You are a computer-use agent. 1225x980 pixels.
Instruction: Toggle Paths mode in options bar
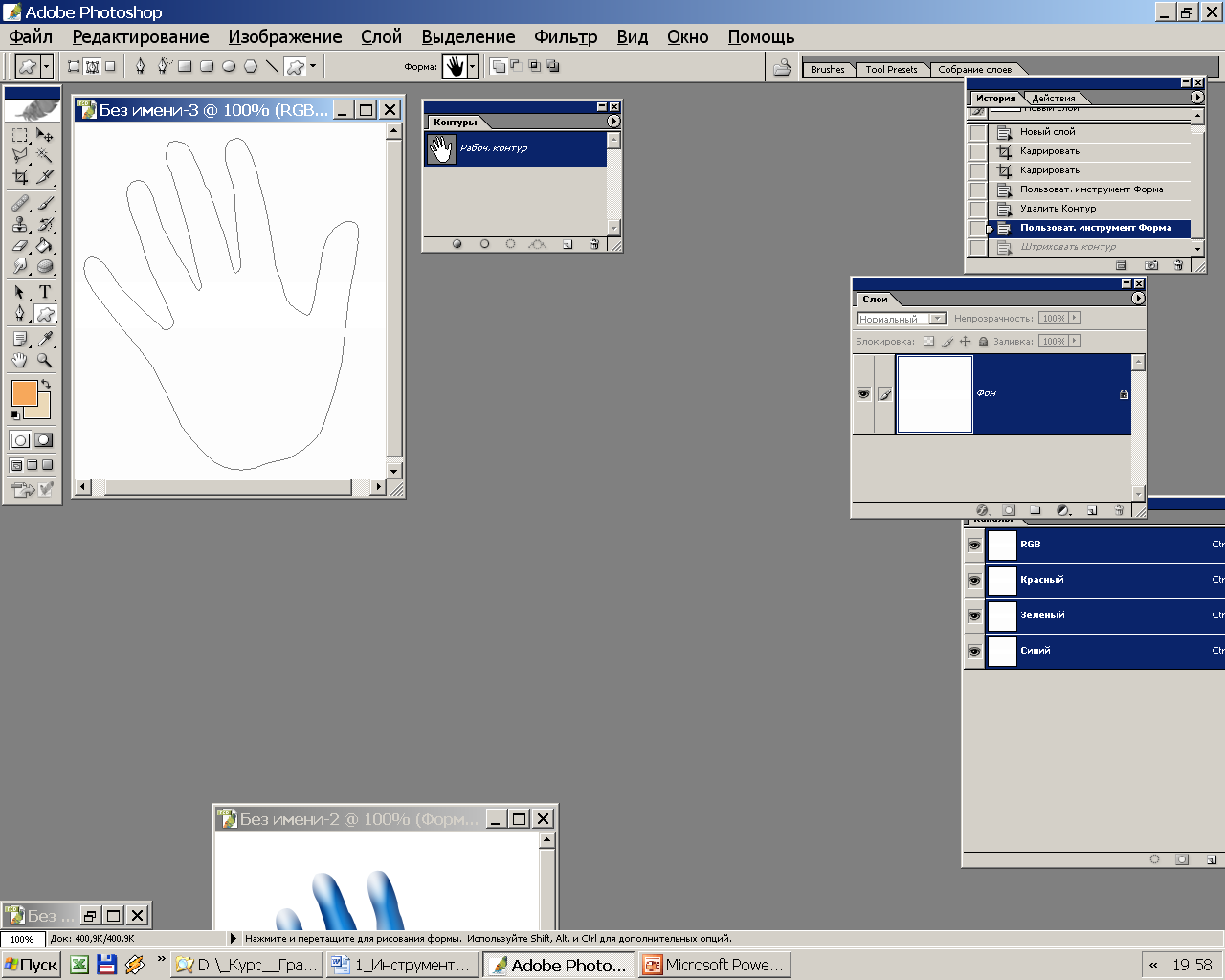[x=92, y=66]
